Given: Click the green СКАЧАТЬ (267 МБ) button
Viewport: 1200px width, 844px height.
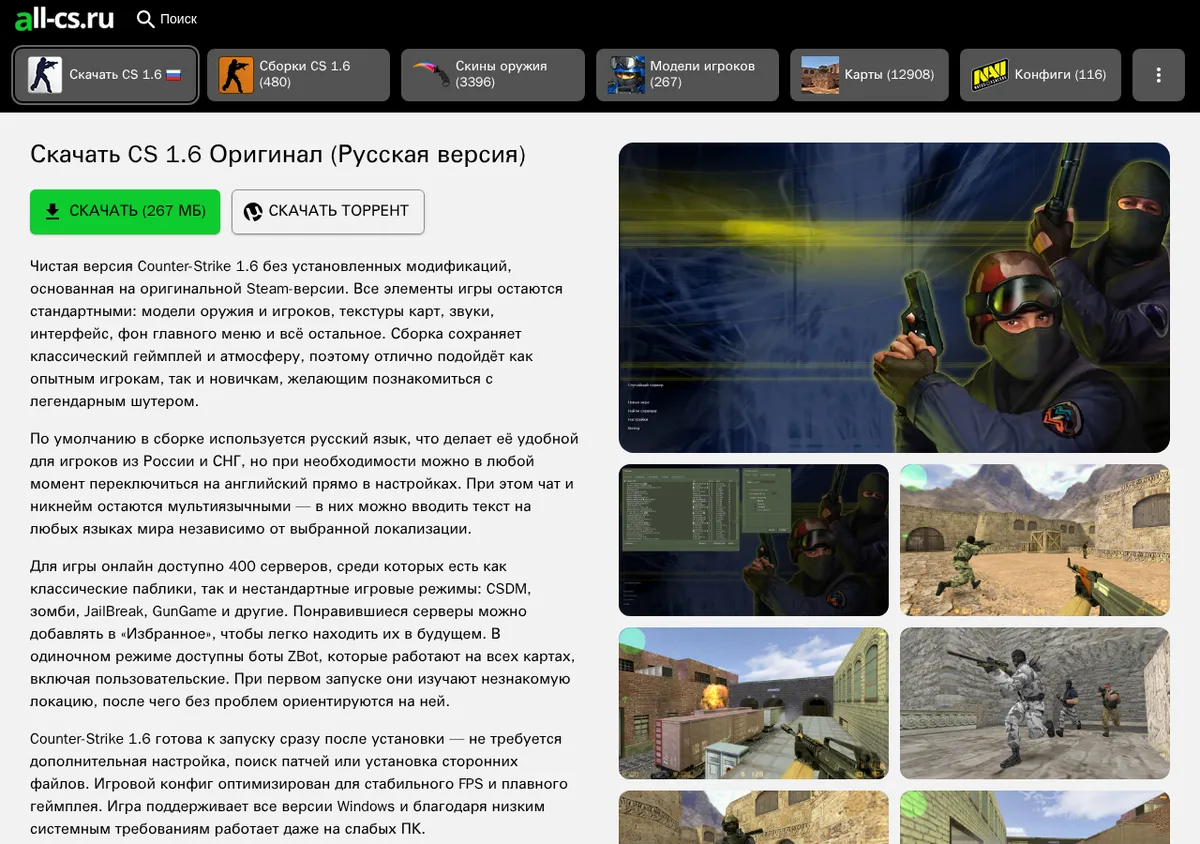Looking at the screenshot, I should 125,212.
